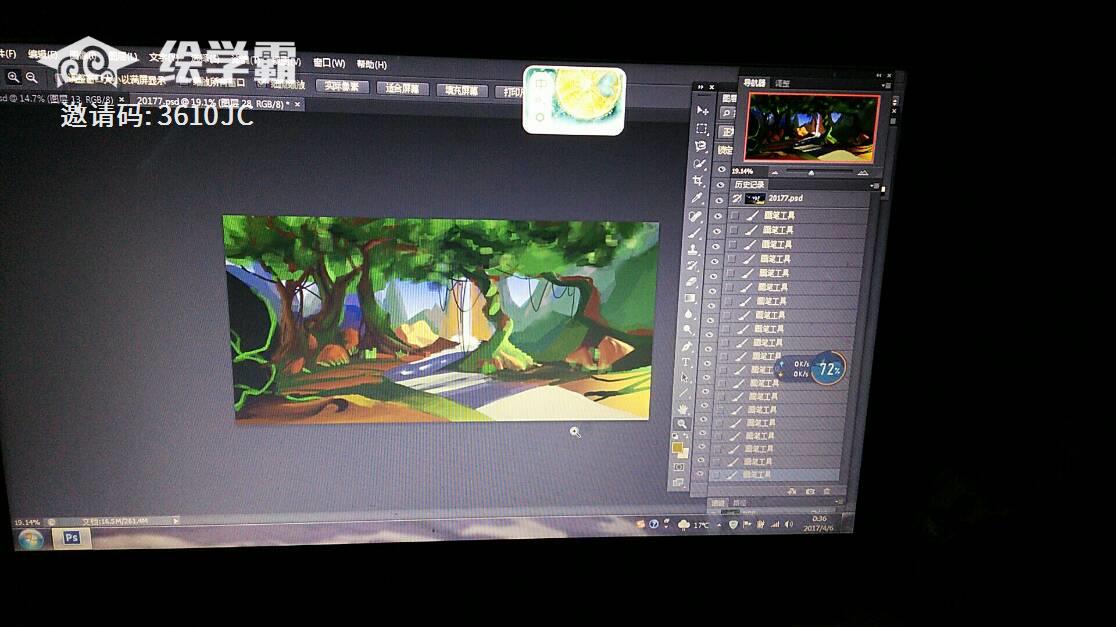Change screen mode at the toolbox bottom
This screenshot has height=627, width=1116.
tap(678, 482)
